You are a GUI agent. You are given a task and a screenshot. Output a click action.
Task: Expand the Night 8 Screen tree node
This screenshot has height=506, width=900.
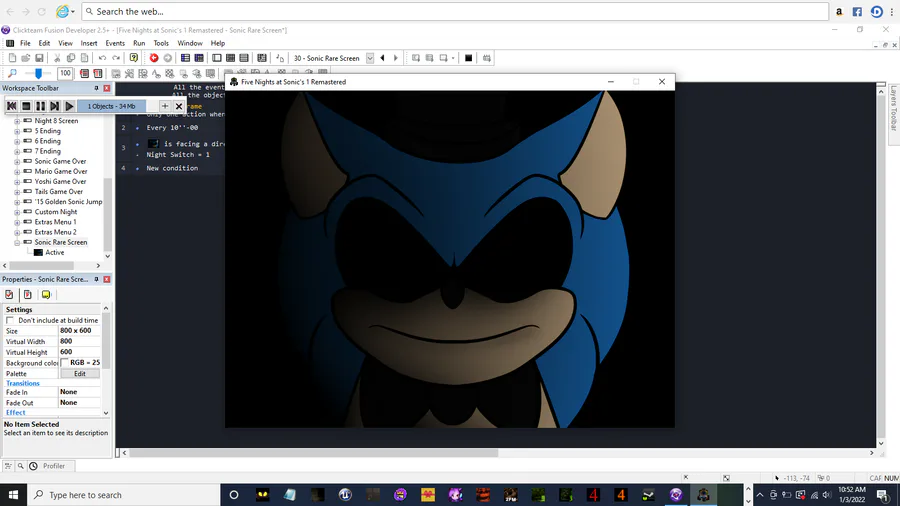click(17, 121)
